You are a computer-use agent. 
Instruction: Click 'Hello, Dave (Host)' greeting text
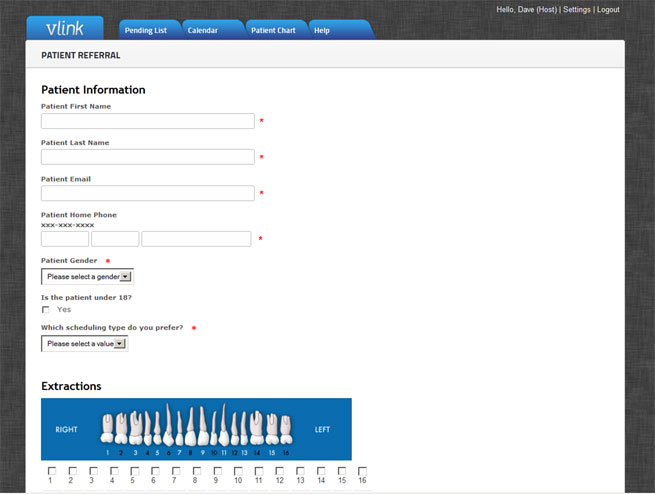[527, 10]
